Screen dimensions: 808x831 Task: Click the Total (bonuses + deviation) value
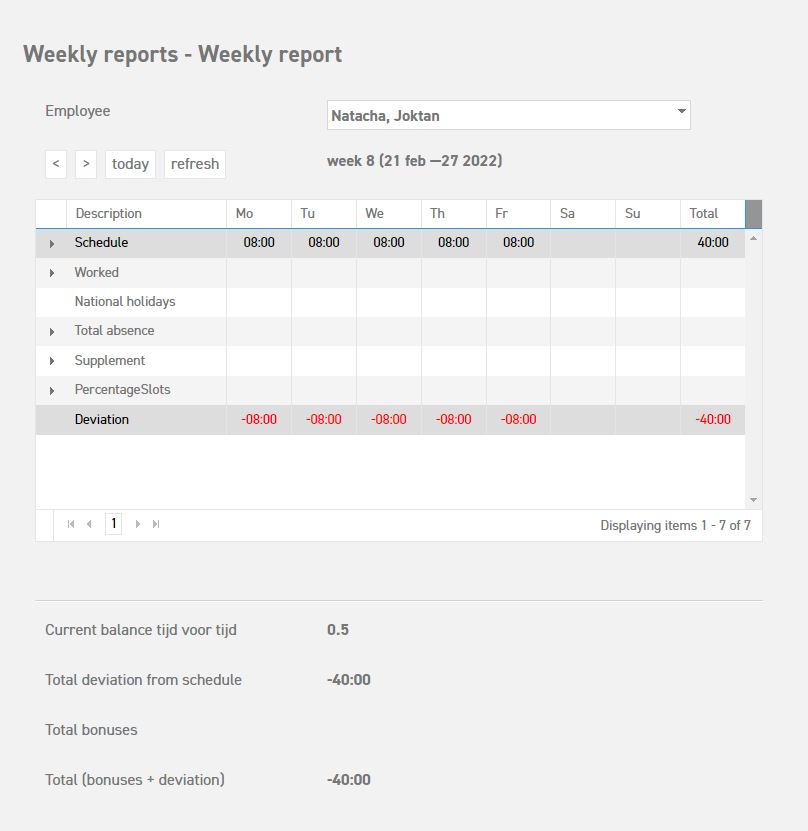point(349,780)
